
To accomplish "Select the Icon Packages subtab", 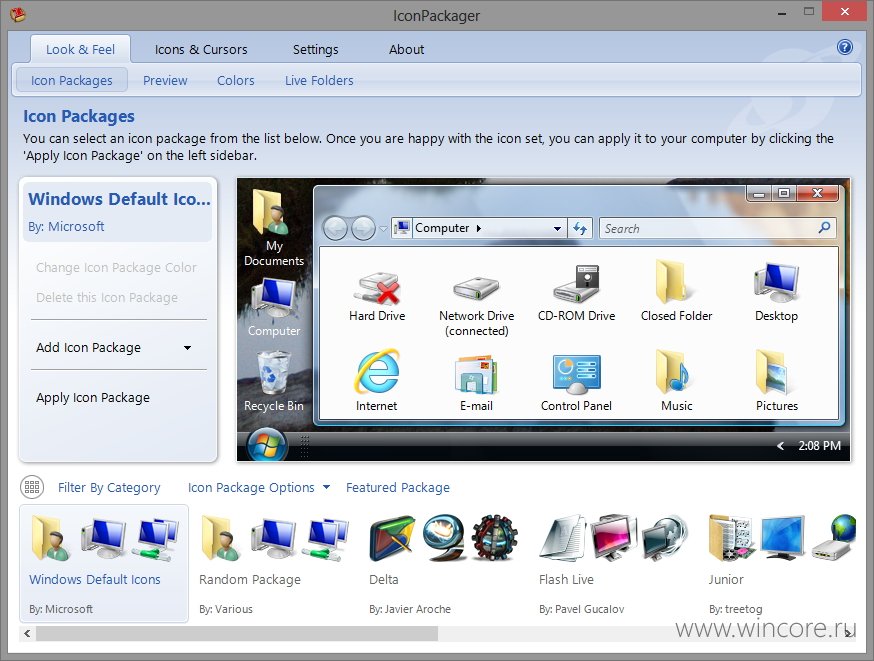I will coord(71,80).
